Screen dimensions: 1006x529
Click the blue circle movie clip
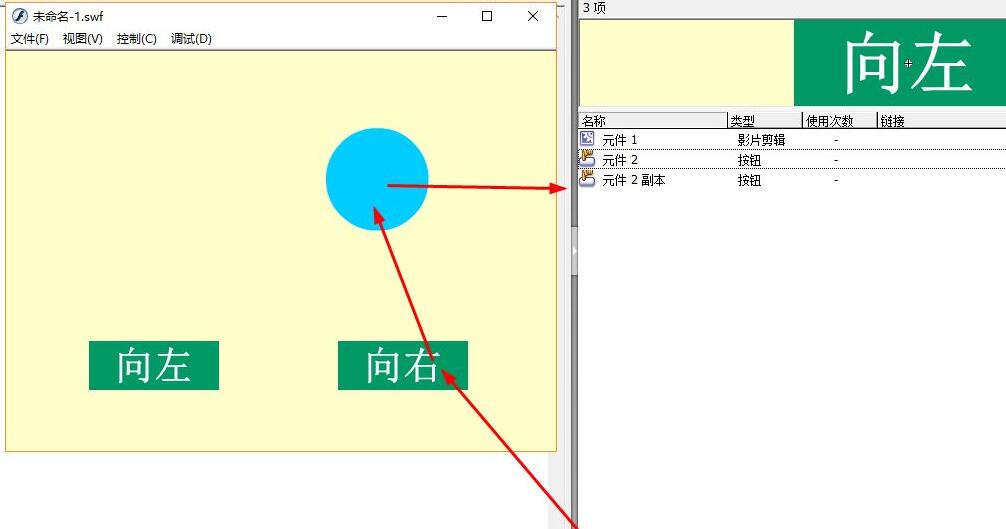[377, 179]
